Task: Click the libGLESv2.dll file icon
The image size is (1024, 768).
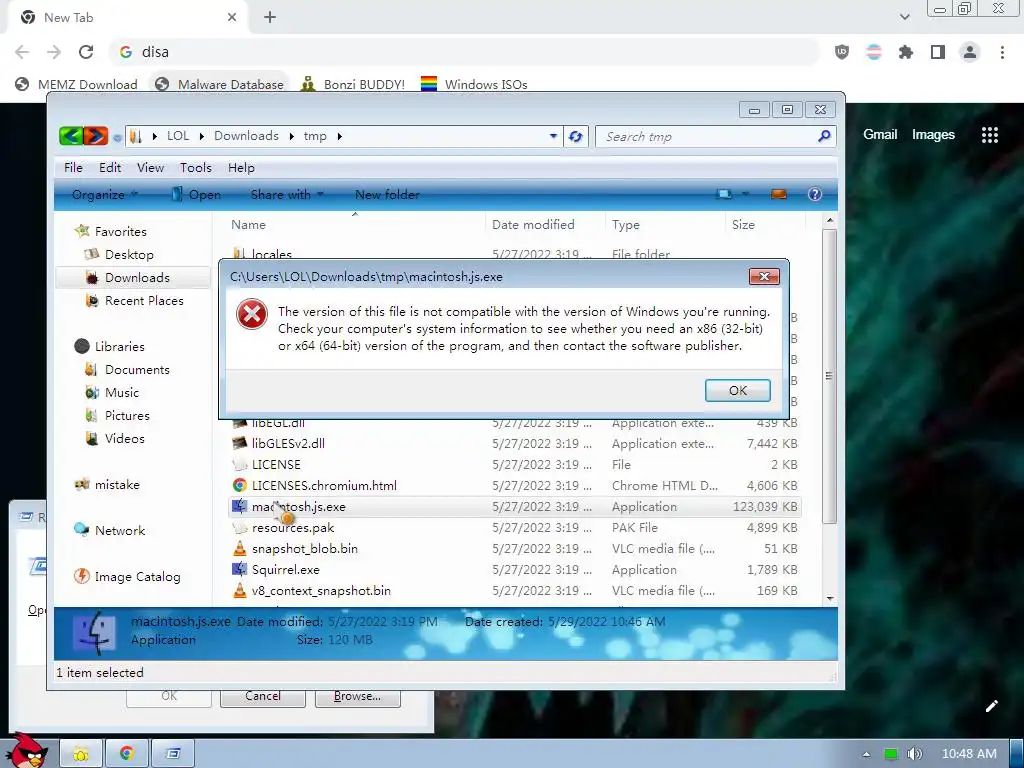Action: click(240, 443)
